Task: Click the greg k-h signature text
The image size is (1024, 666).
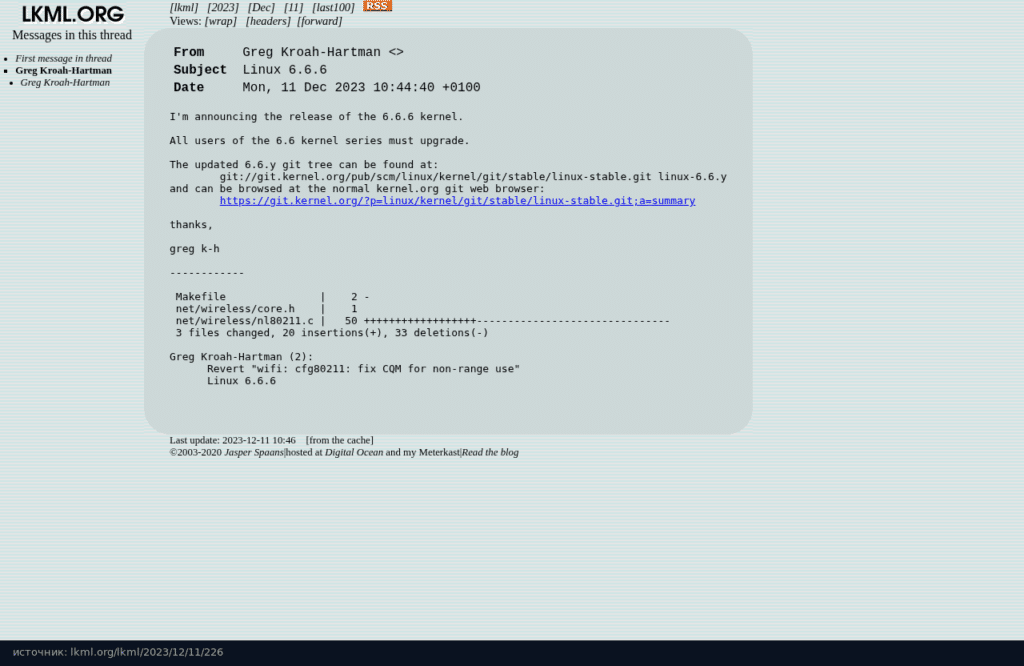Action: pos(195,249)
